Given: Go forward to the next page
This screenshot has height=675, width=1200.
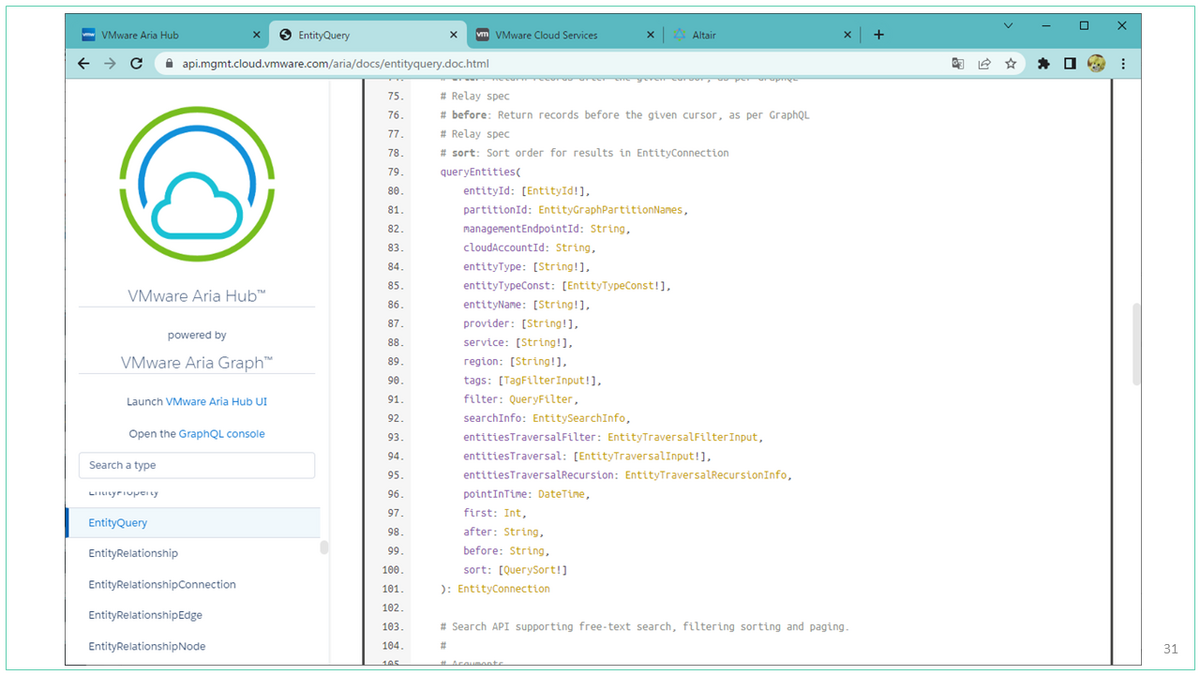Looking at the screenshot, I should point(110,63).
